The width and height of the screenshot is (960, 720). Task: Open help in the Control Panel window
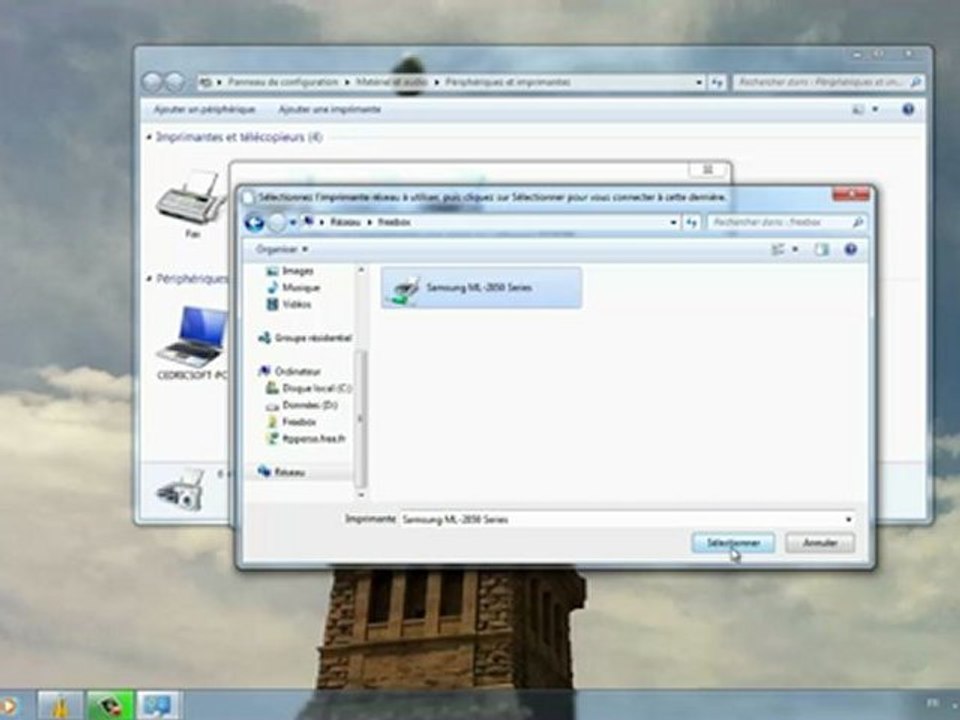908,110
